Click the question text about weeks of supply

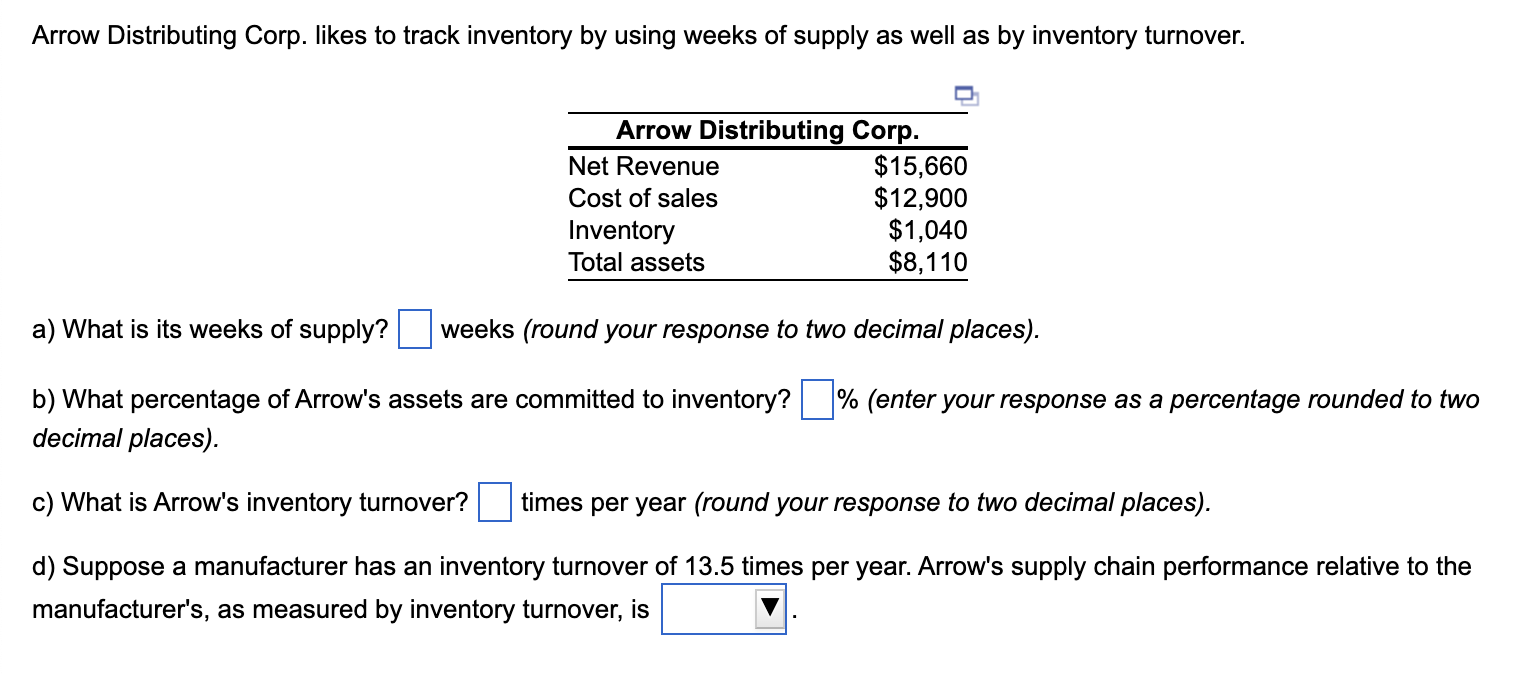[x=210, y=328]
